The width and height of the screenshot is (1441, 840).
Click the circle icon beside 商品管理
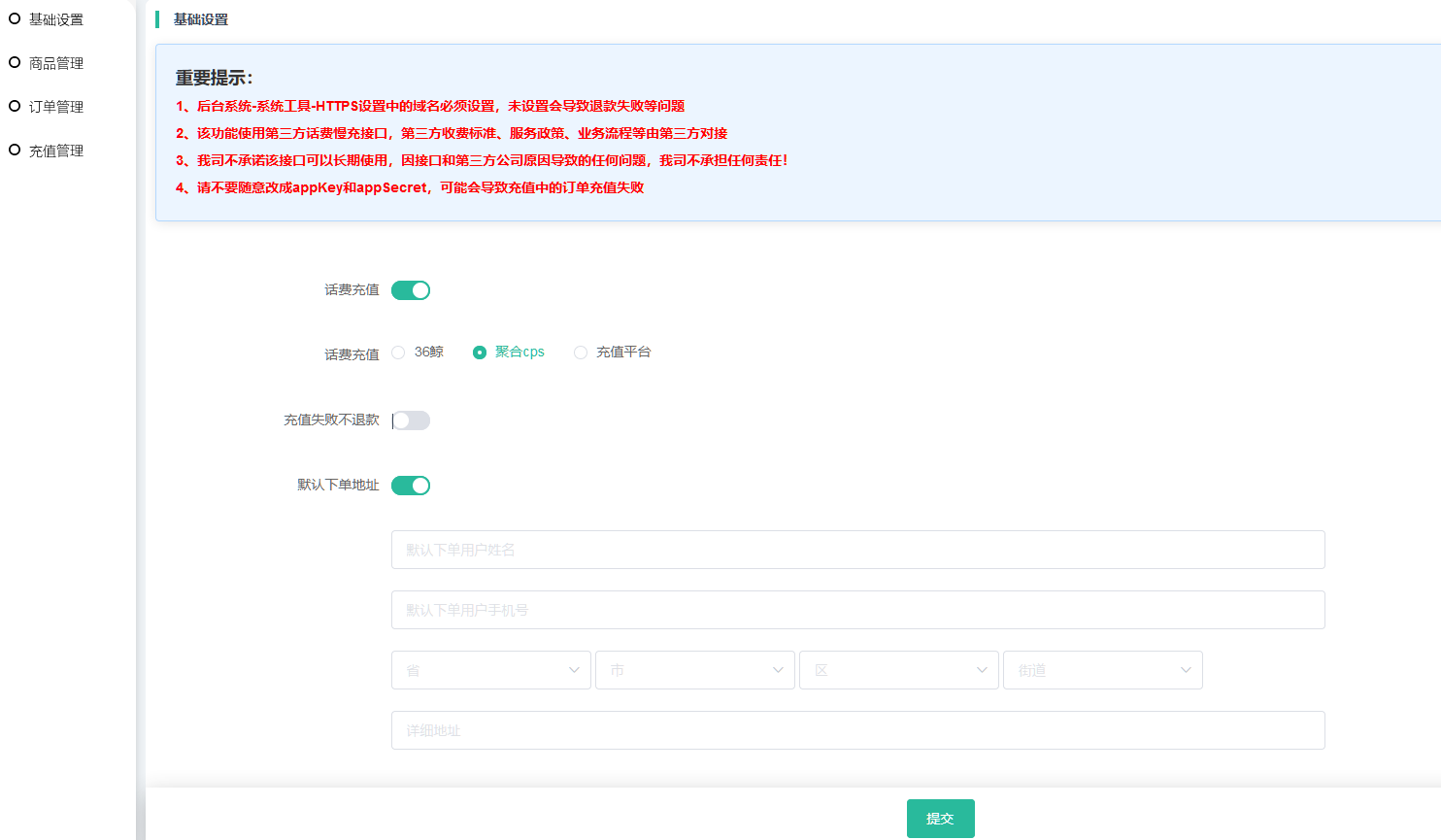point(15,62)
